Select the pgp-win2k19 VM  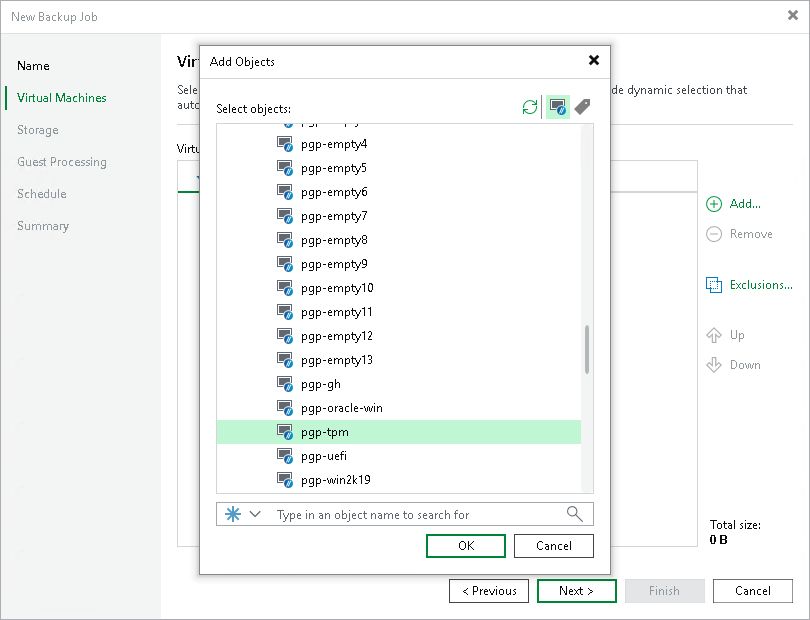coord(336,480)
